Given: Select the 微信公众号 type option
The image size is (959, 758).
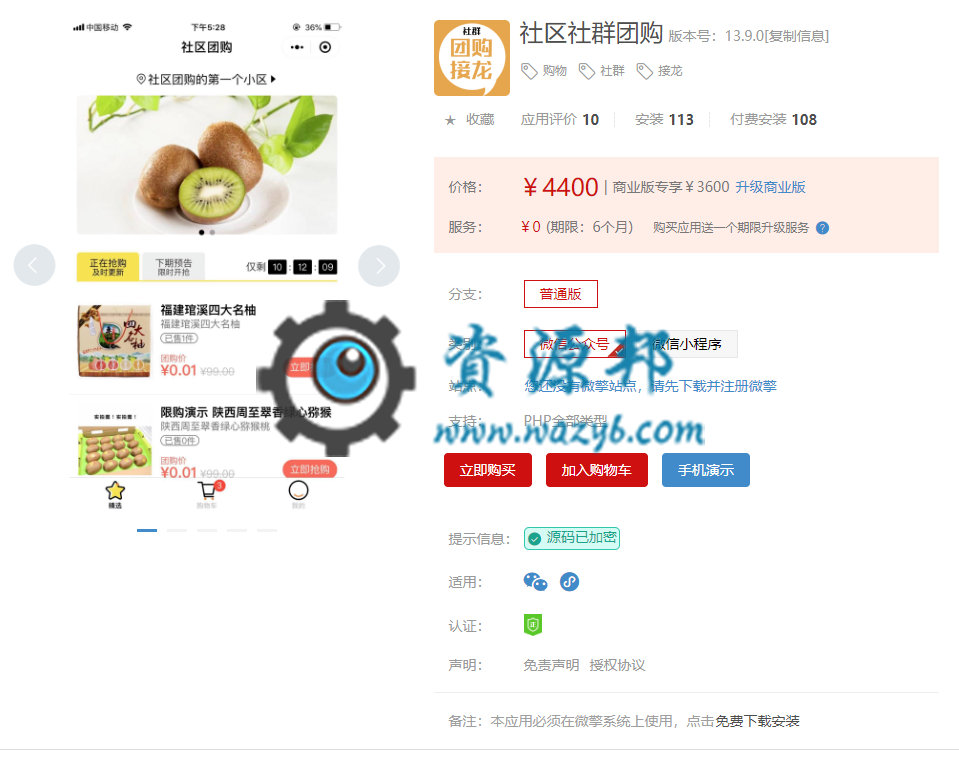Looking at the screenshot, I should tap(574, 344).
